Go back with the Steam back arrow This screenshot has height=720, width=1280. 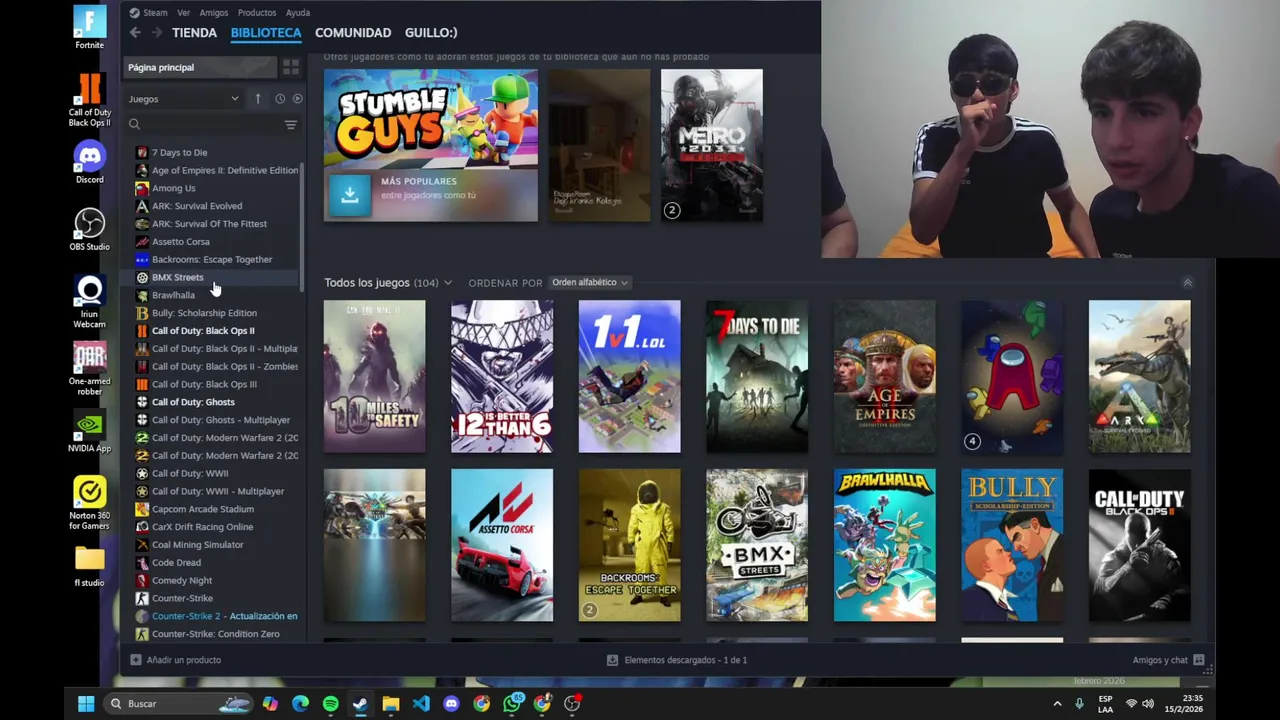(135, 33)
